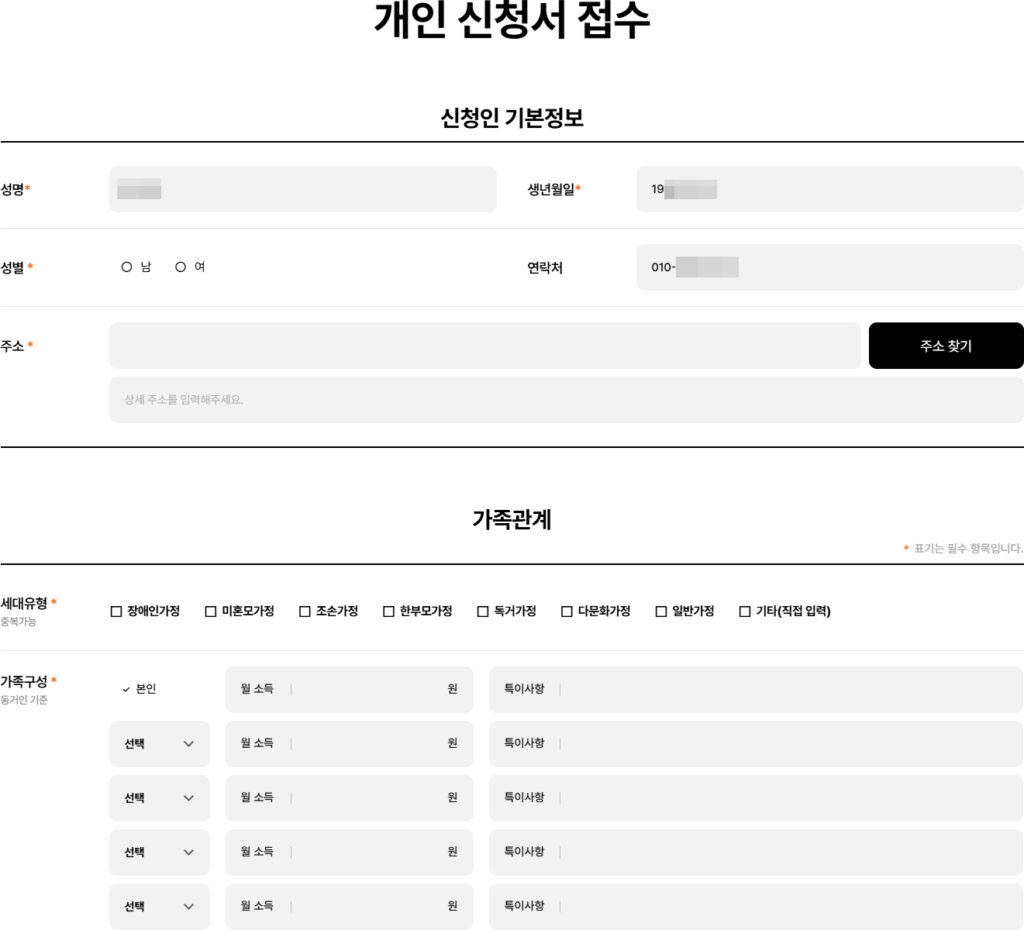Tick the 일반가정 checkbox
1024x930 pixels.
661,611
